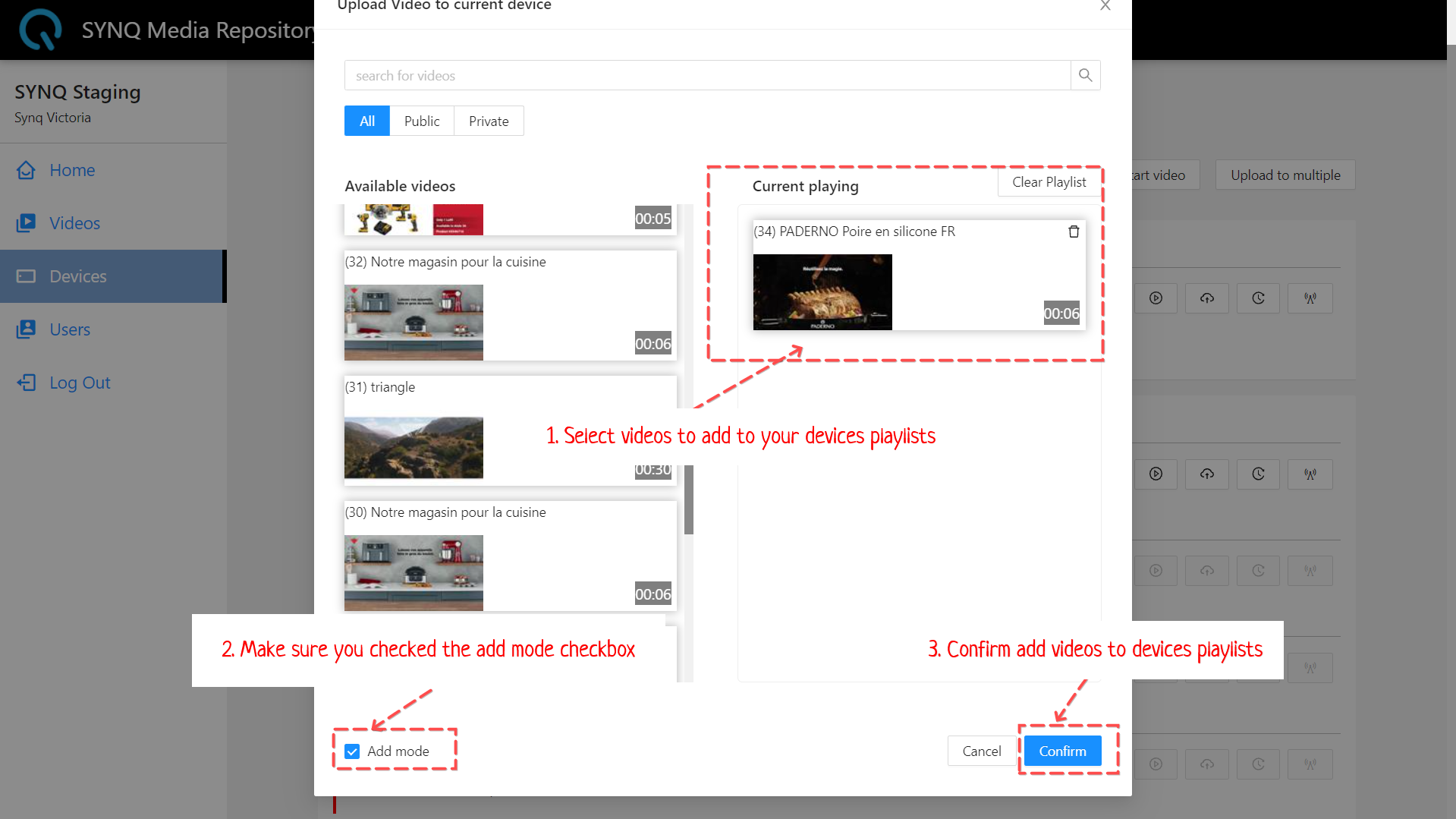Click the Clear Playlist button
The height and width of the screenshot is (819, 1456).
coord(1049,182)
